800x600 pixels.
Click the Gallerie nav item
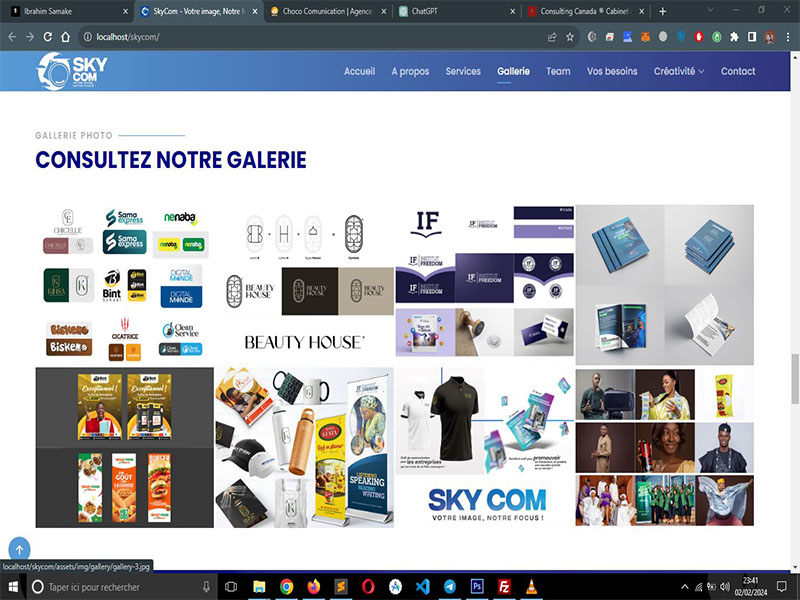513,71
